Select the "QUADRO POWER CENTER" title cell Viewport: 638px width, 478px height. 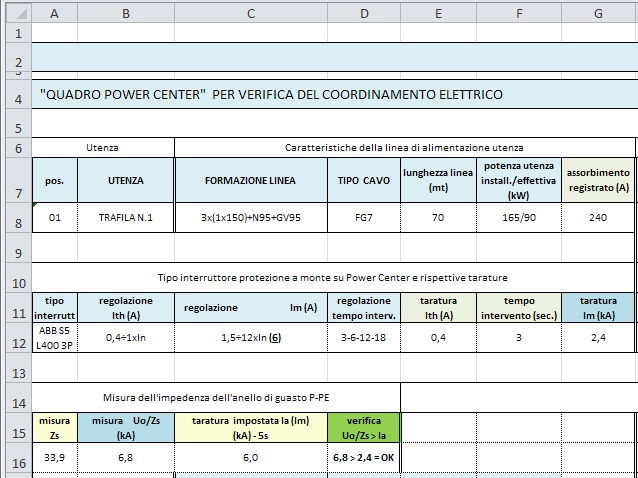click(x=270, y=95)
